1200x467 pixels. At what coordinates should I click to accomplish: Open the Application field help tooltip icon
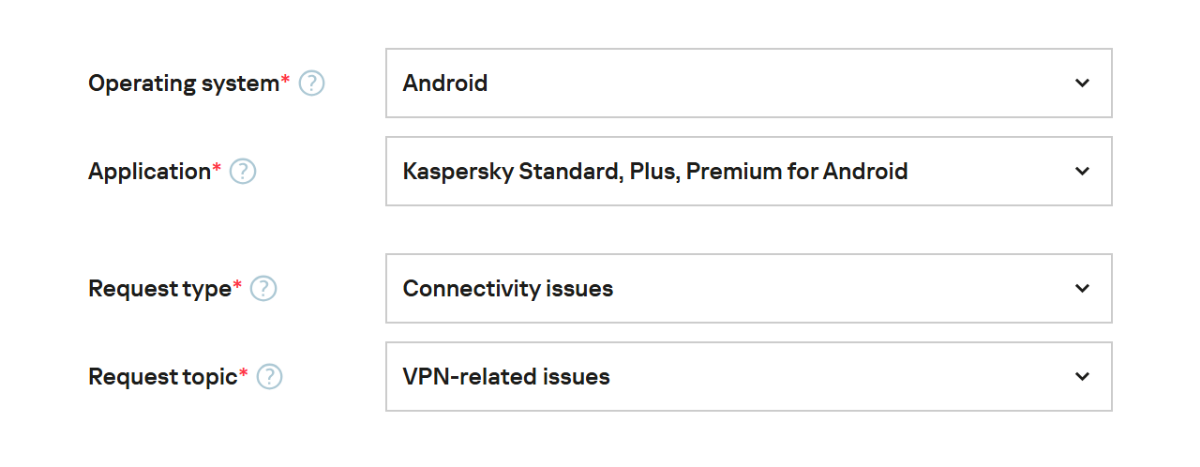(x=243, y=172)
